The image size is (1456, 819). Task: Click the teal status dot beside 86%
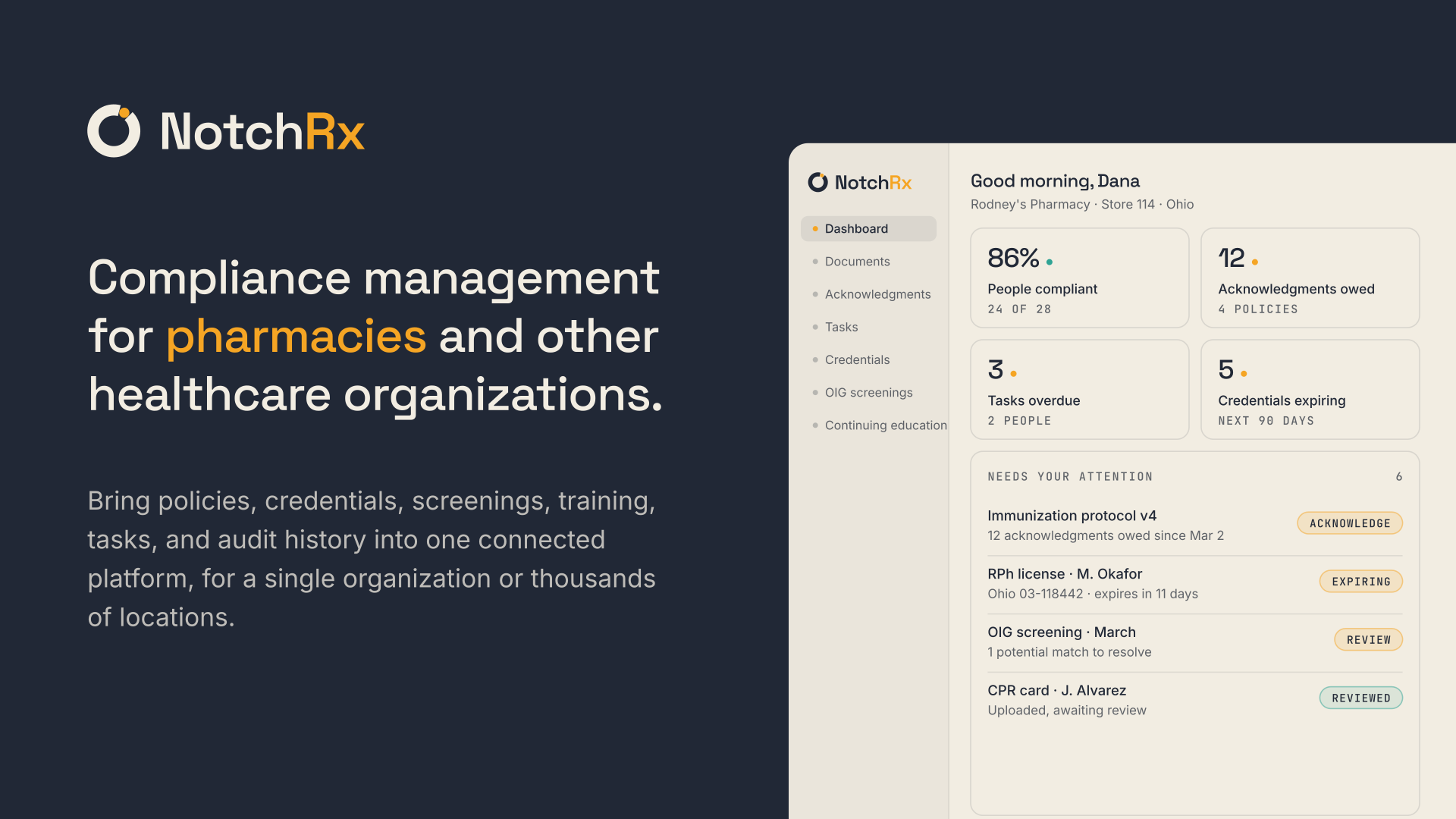(1050, 262)
